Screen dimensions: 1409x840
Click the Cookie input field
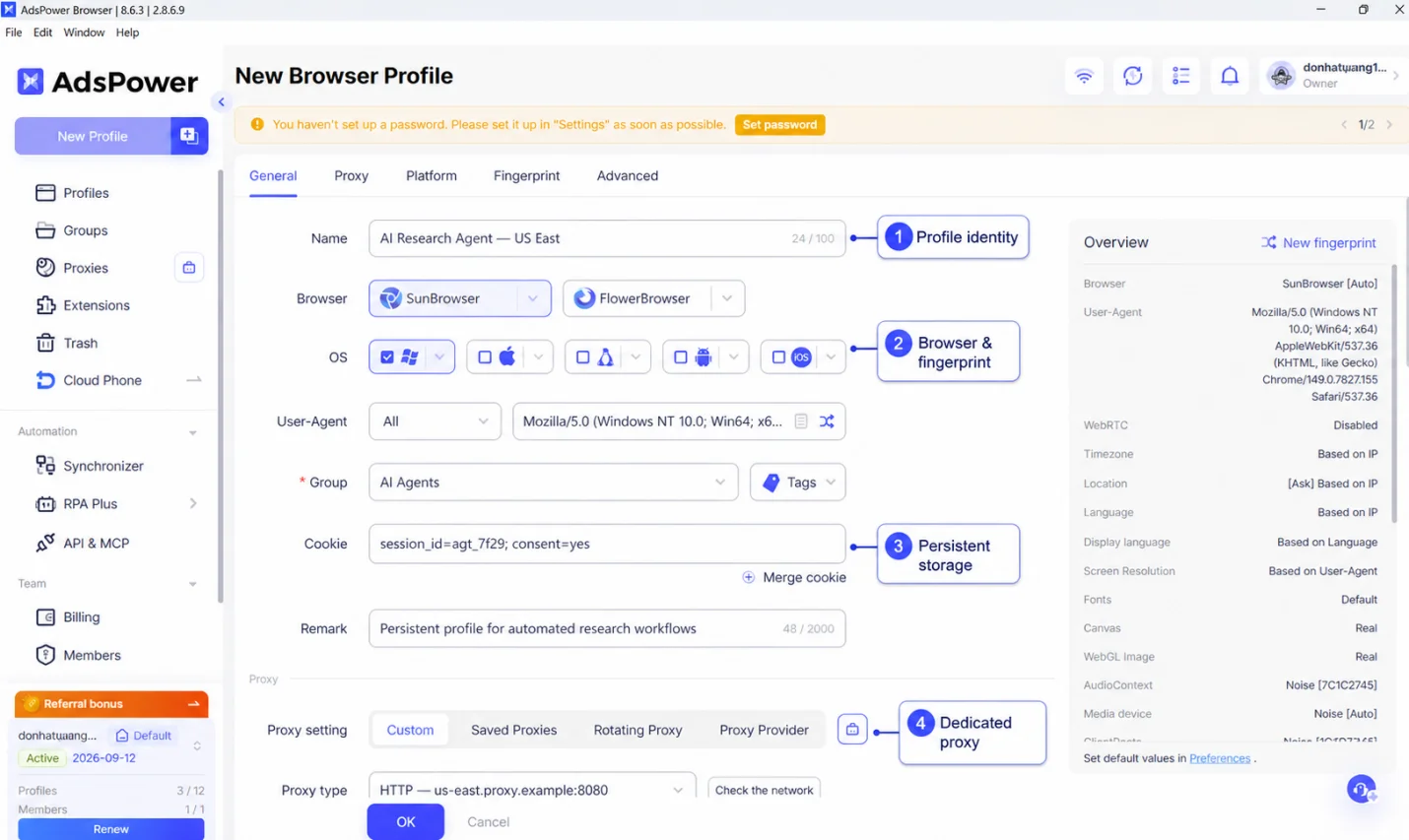[607, 544]
